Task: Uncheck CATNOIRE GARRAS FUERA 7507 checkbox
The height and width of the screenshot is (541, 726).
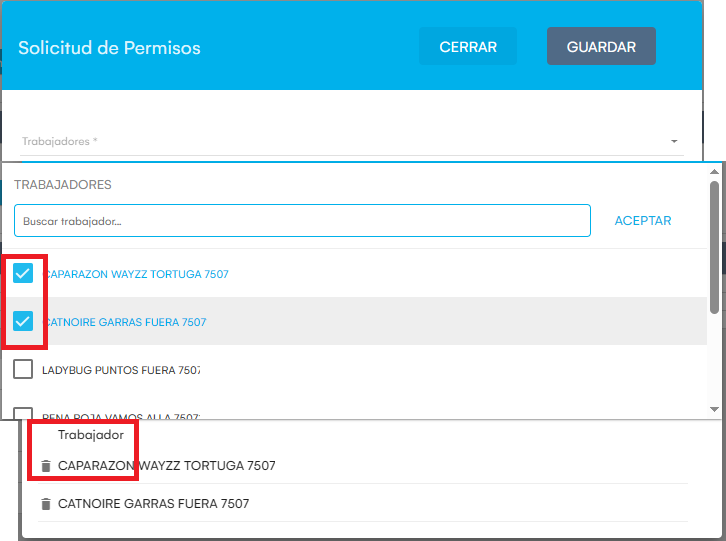Action: 24,321
